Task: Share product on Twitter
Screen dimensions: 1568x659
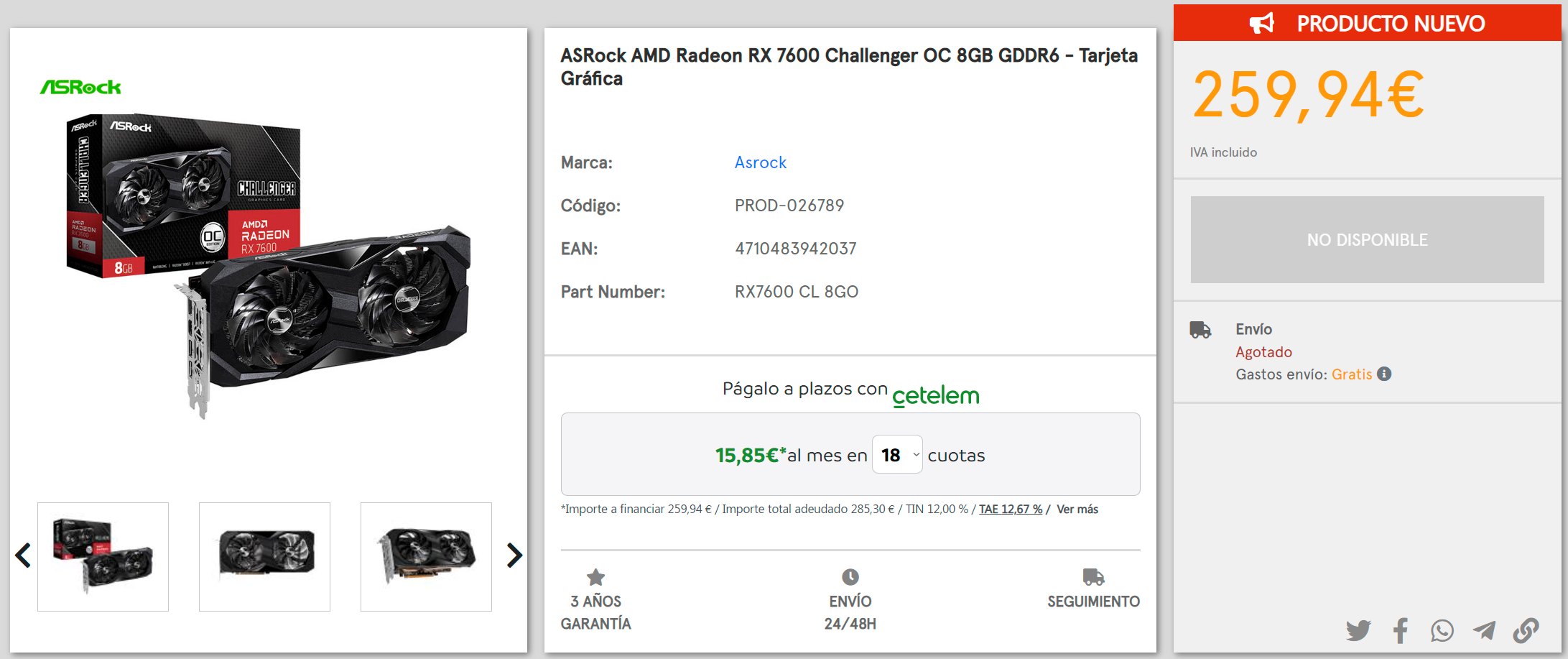Action: tap(1358, 630)
